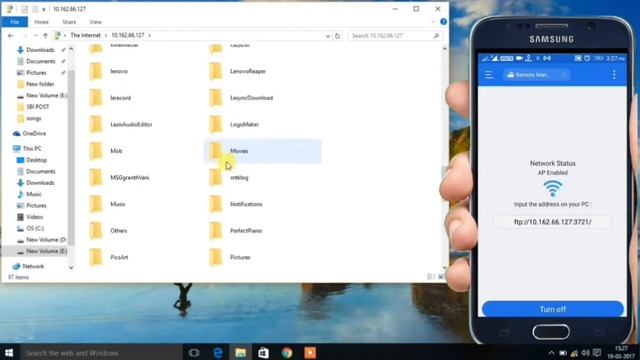Select songs folder in navigation pane
The width and height of the screenshot is (640, 360).
pos(33,118)
